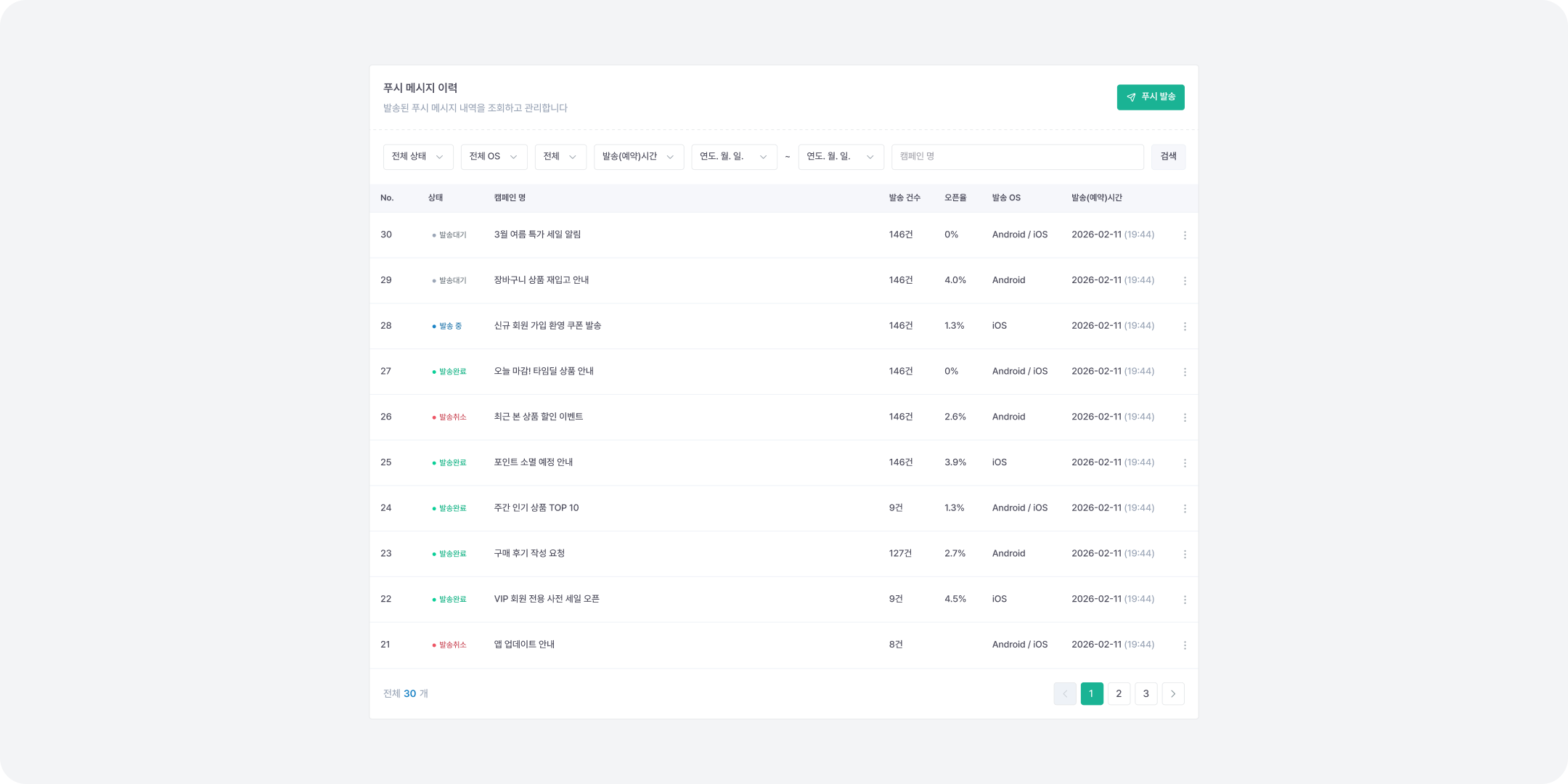This screenshot has width=1568, height=784.
Task: Go to page 3
Action: [1146, 694]
